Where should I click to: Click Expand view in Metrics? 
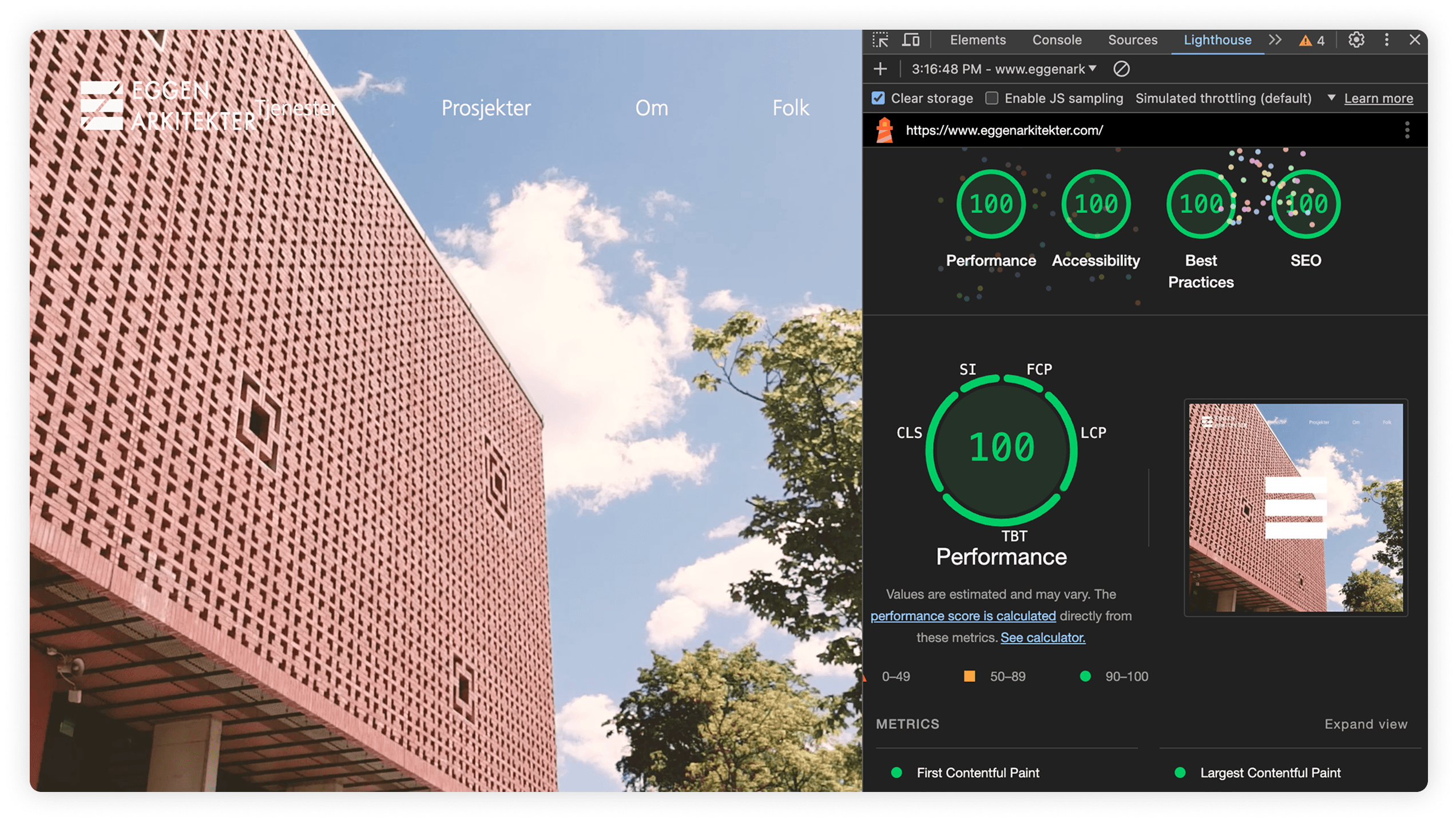pos(1365,724)
